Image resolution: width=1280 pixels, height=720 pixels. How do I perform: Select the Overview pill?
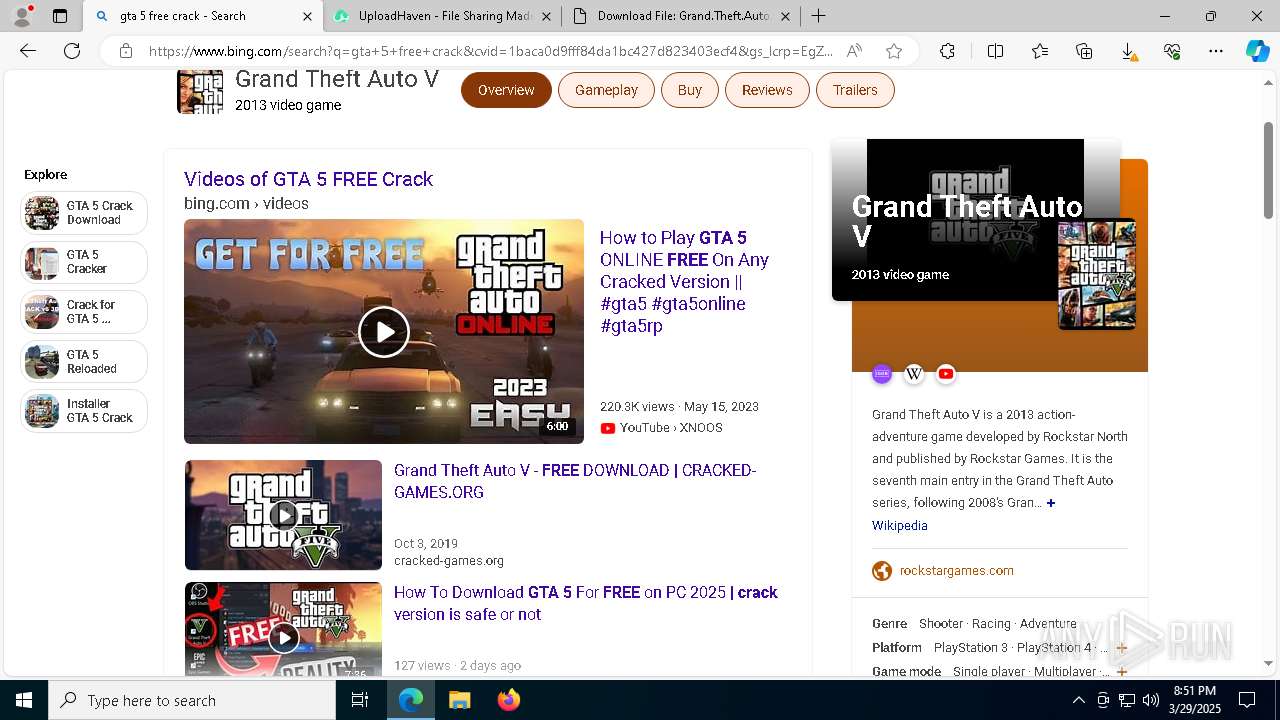tap(506, 90)
